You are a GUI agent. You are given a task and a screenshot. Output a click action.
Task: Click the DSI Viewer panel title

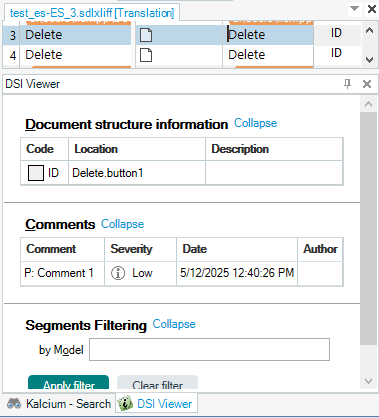coord(33,84)
